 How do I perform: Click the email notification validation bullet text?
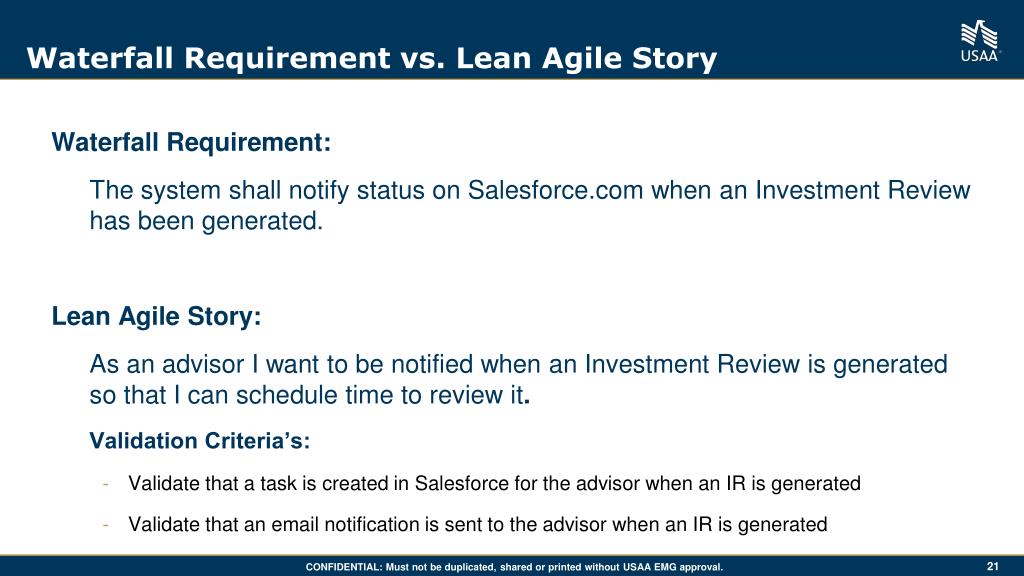tap(478, 525)
